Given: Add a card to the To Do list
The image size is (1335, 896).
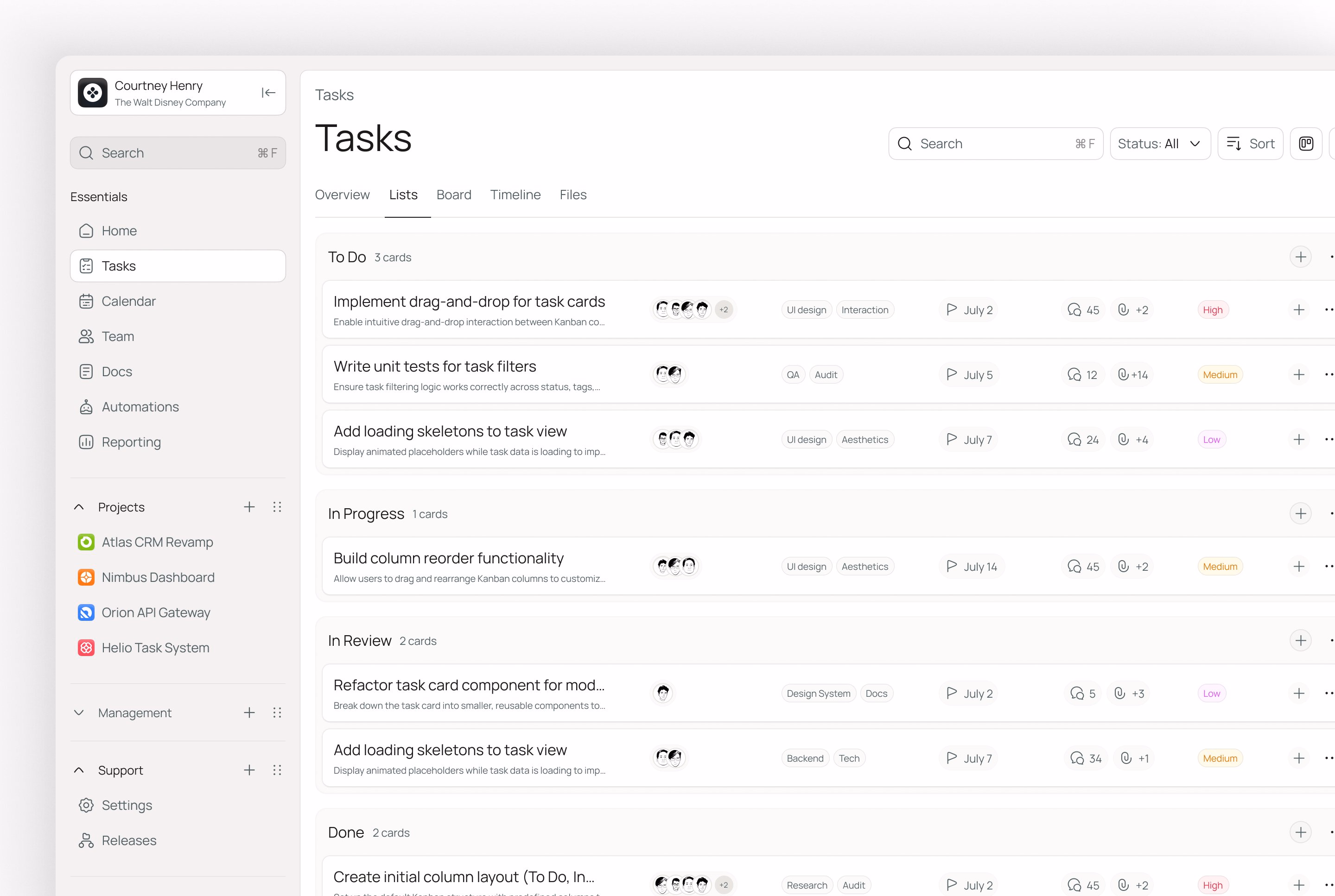Looking at the screenshot, I should pos(1301,257).
